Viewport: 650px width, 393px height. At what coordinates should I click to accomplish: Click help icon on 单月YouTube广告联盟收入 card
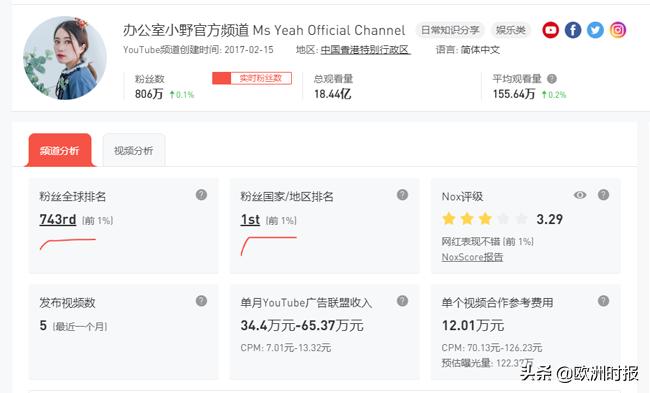(403, 301)
